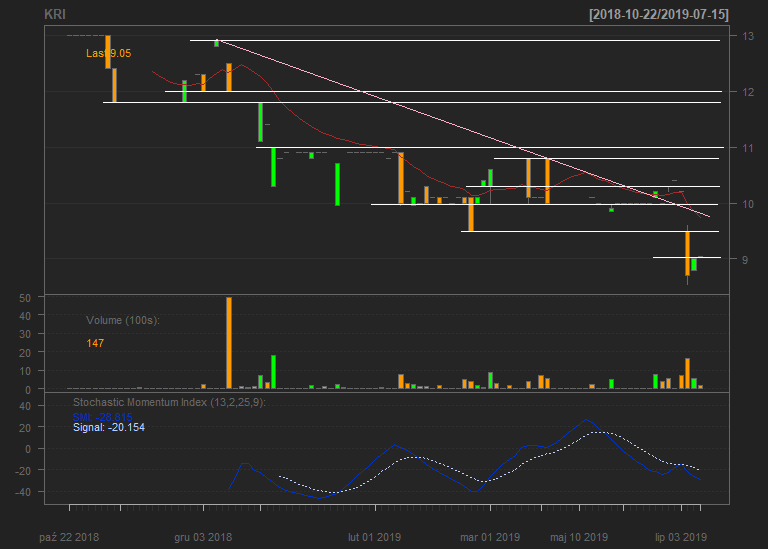The image size is (768, 549).
Task: Click the date label paź 22 2018
Action: 69,537
